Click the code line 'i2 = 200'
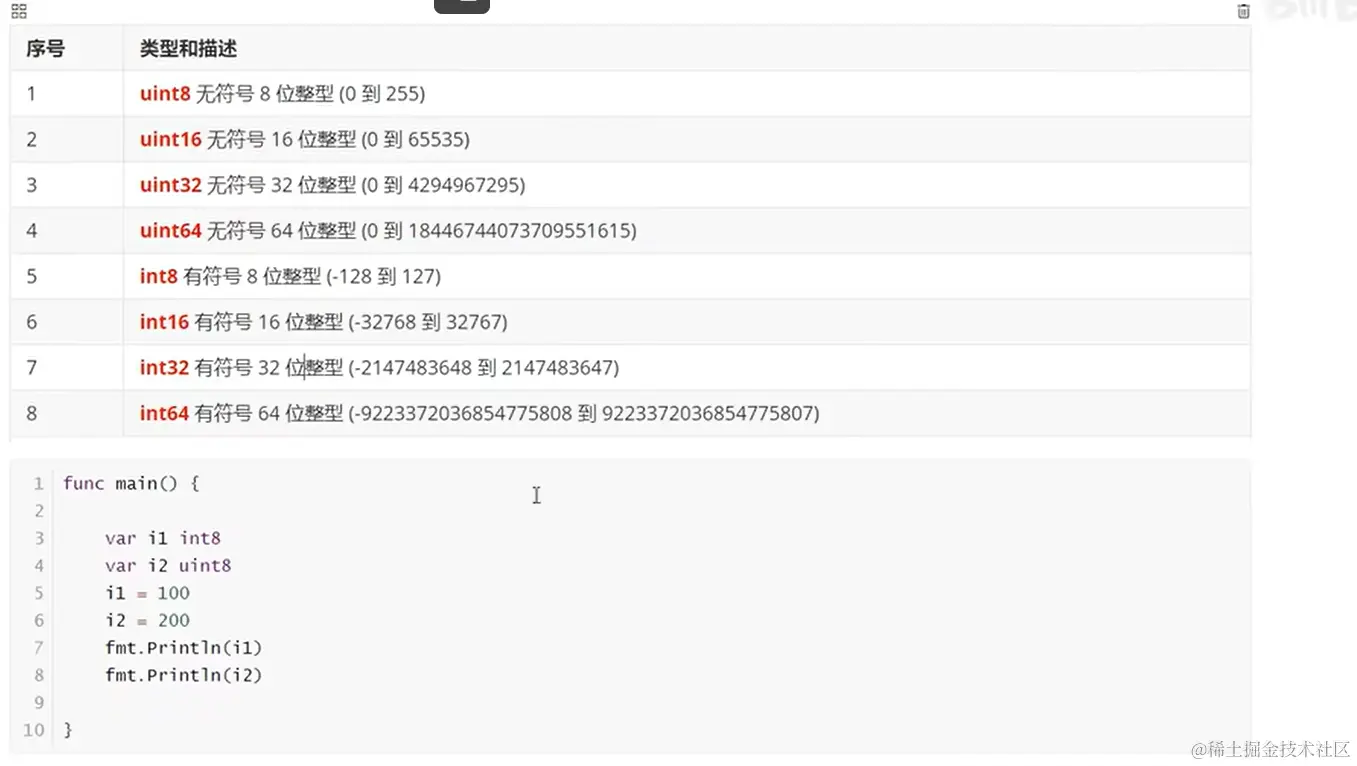 [x=147, y=620]
